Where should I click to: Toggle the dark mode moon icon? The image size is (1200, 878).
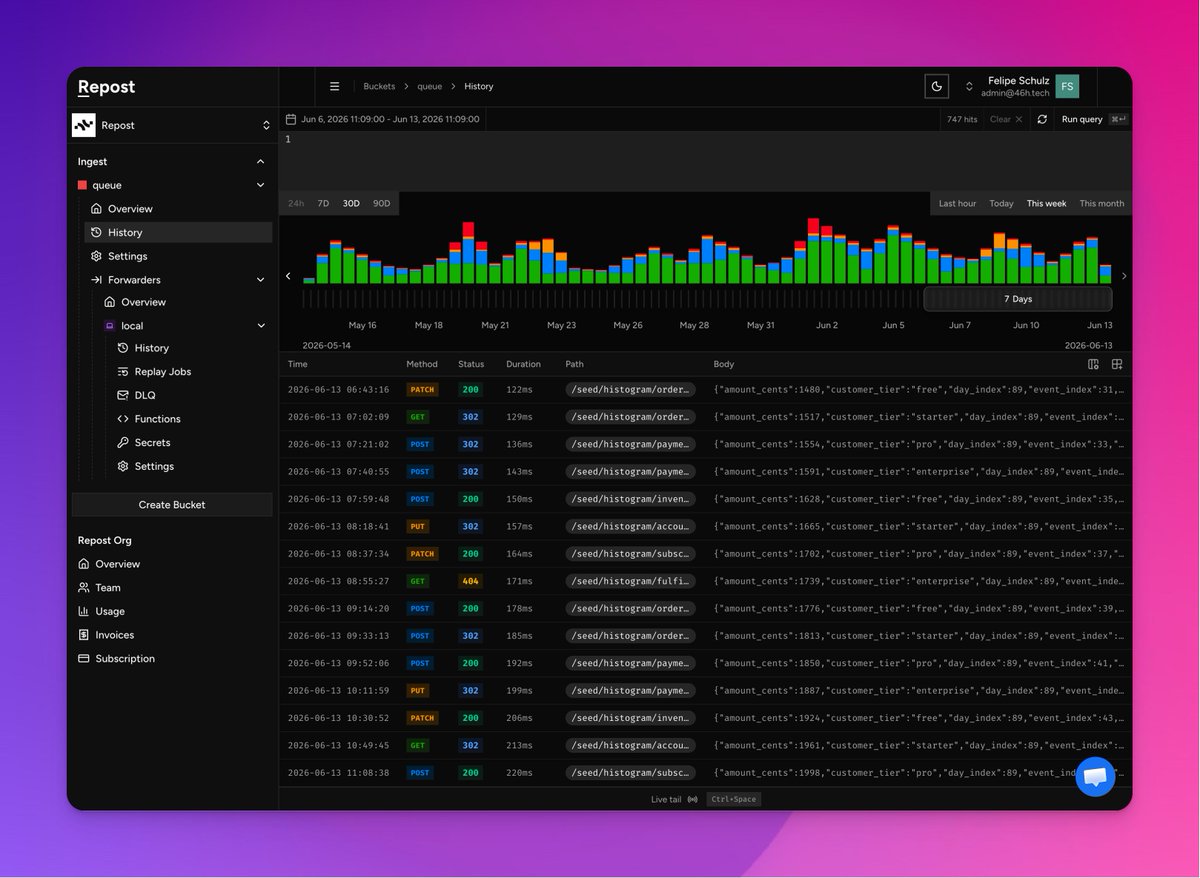[937, 86]
